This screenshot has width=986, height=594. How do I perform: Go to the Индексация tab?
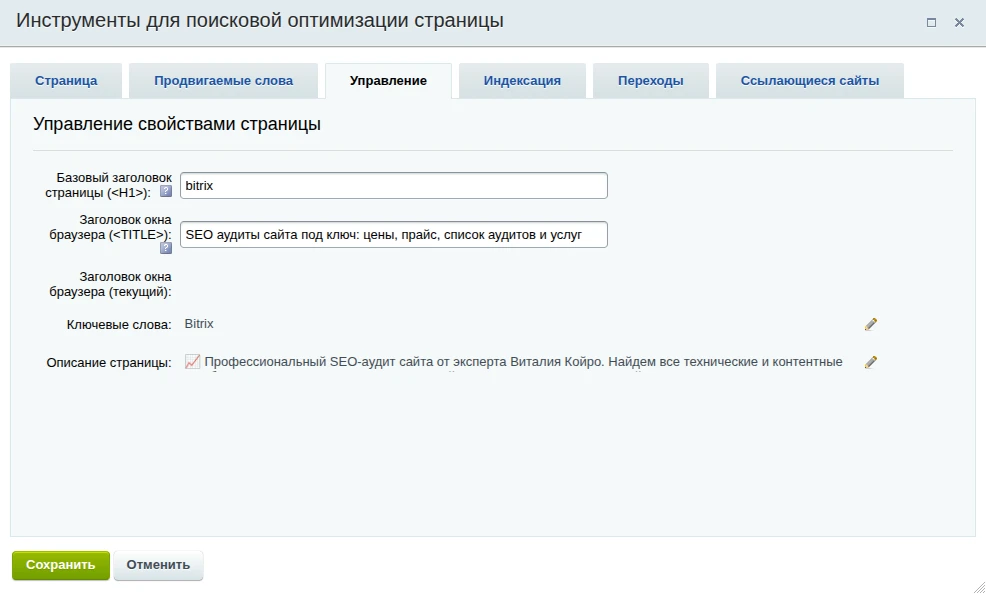coord(522,81)
